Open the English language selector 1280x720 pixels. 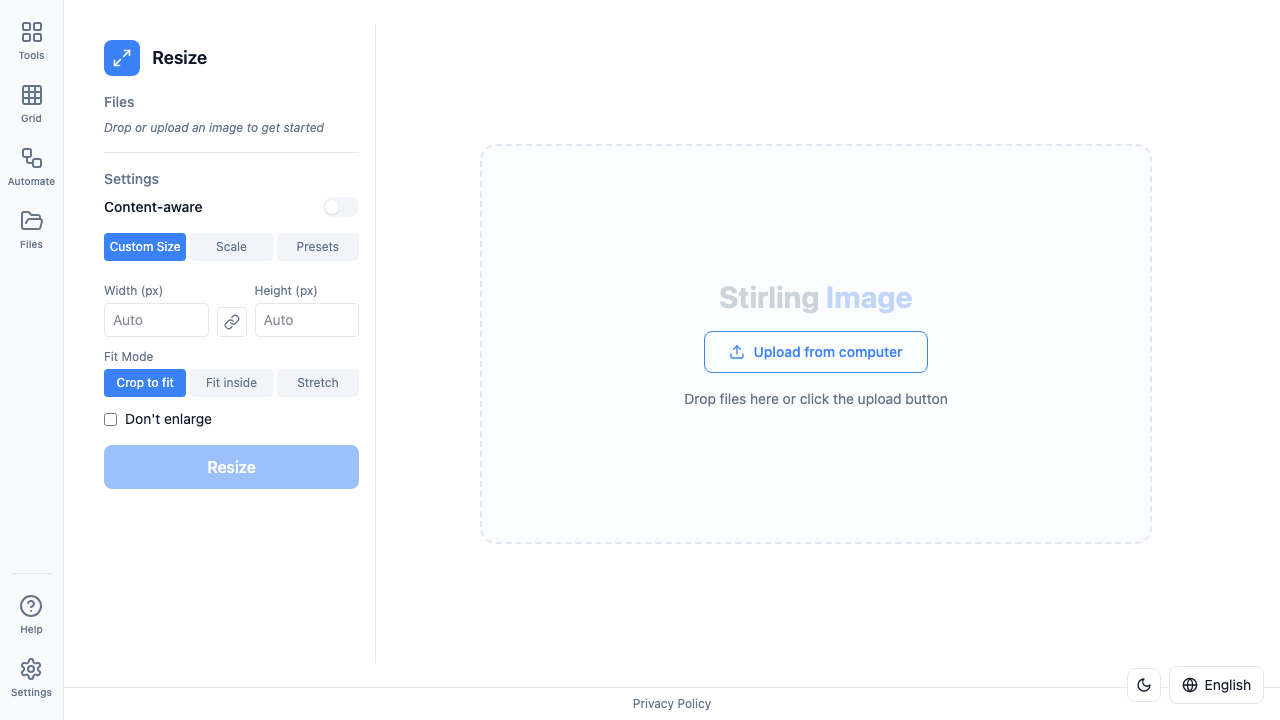pos(1216,685)
